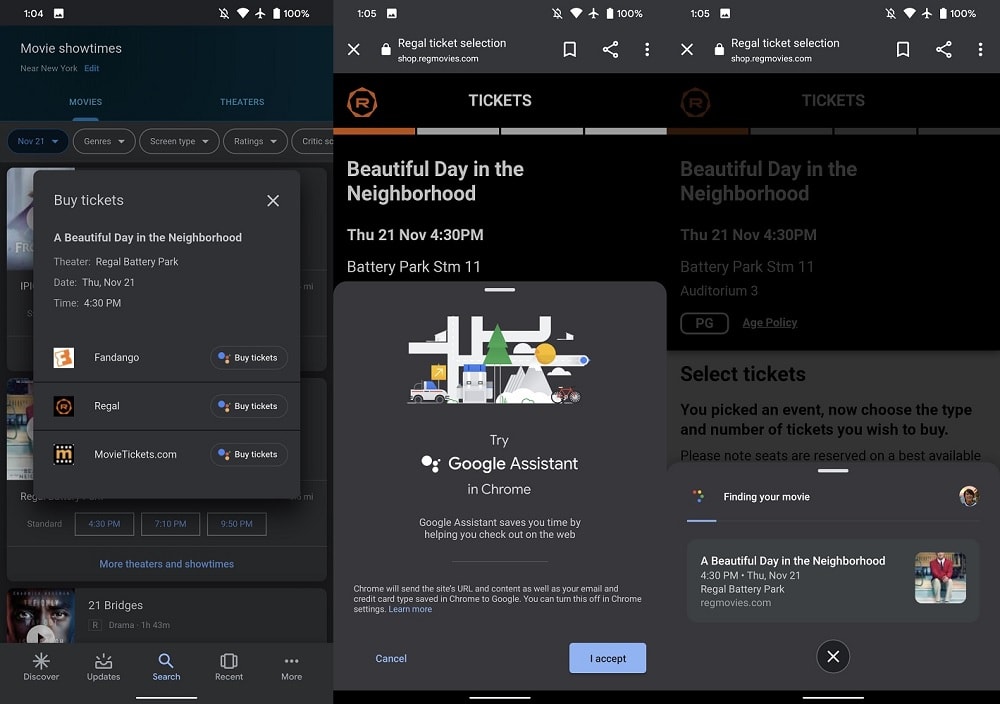This screenshot has width=1000, height=704.
Task: Click the 21 Bridges title
Action: pos(115,606)
